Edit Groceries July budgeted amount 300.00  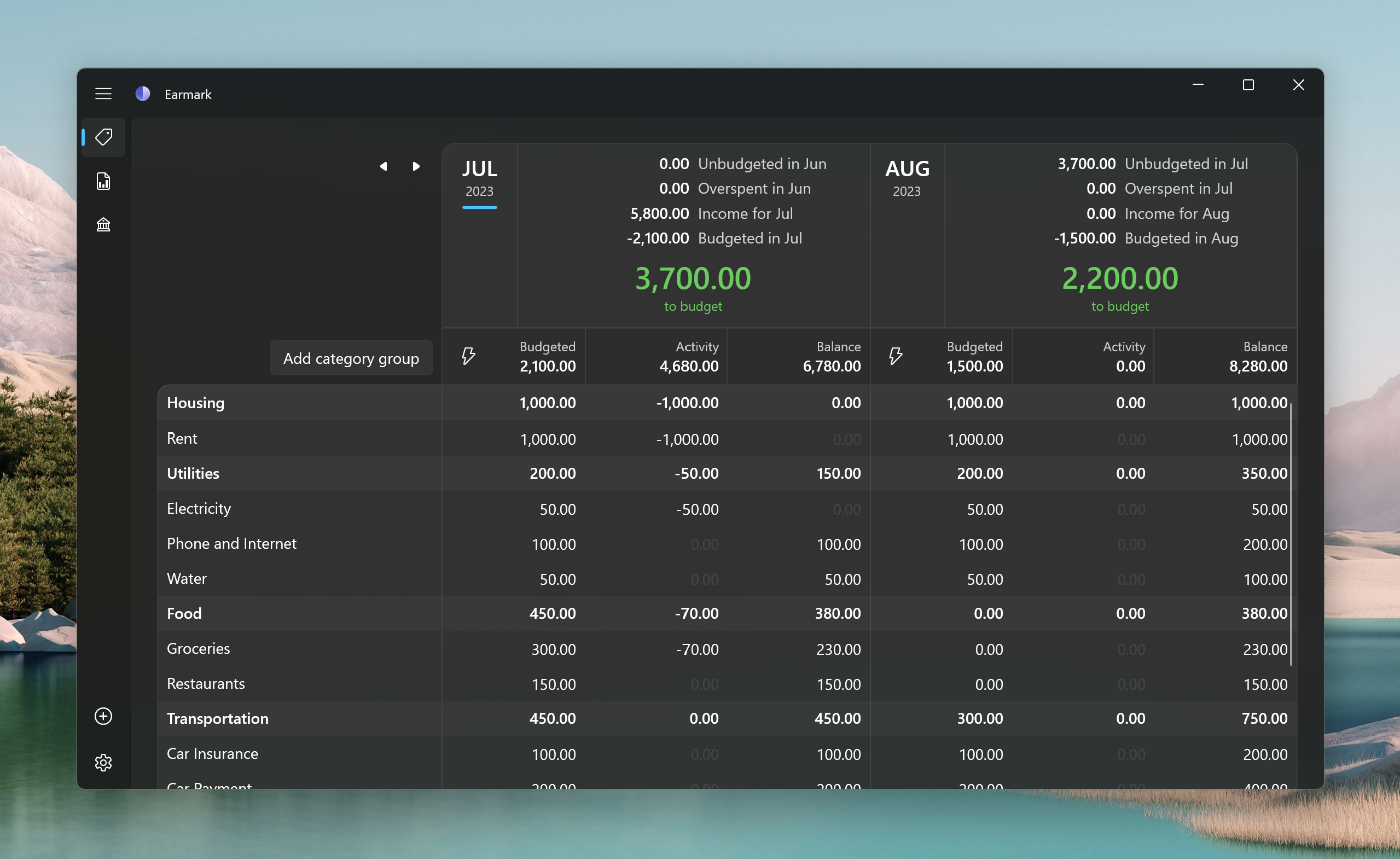coord(553,649)
